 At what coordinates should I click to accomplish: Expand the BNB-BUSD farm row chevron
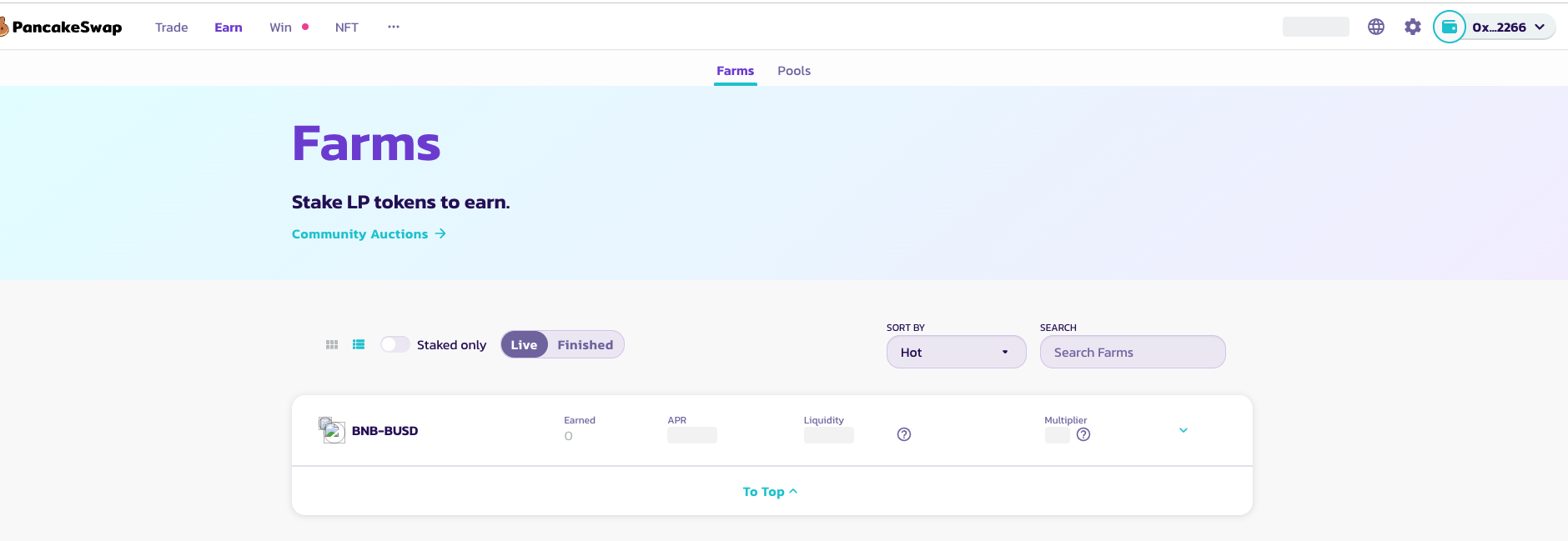tap(1184, 430)
